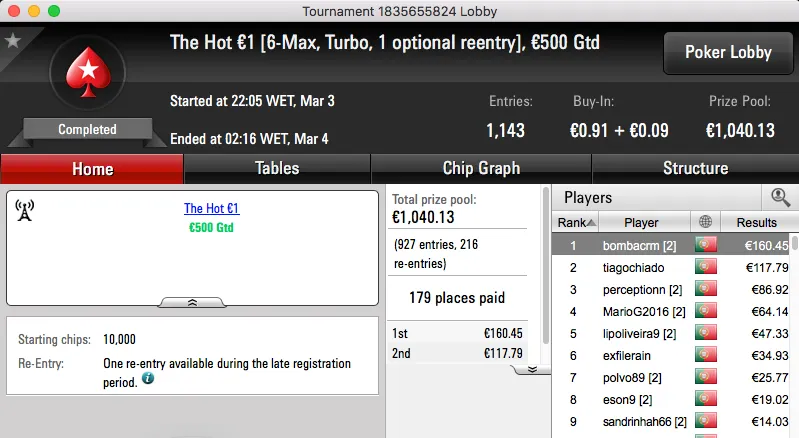Screen dimensions: 799x438
Task: Open the Structure tab
Action: [695, 168]
